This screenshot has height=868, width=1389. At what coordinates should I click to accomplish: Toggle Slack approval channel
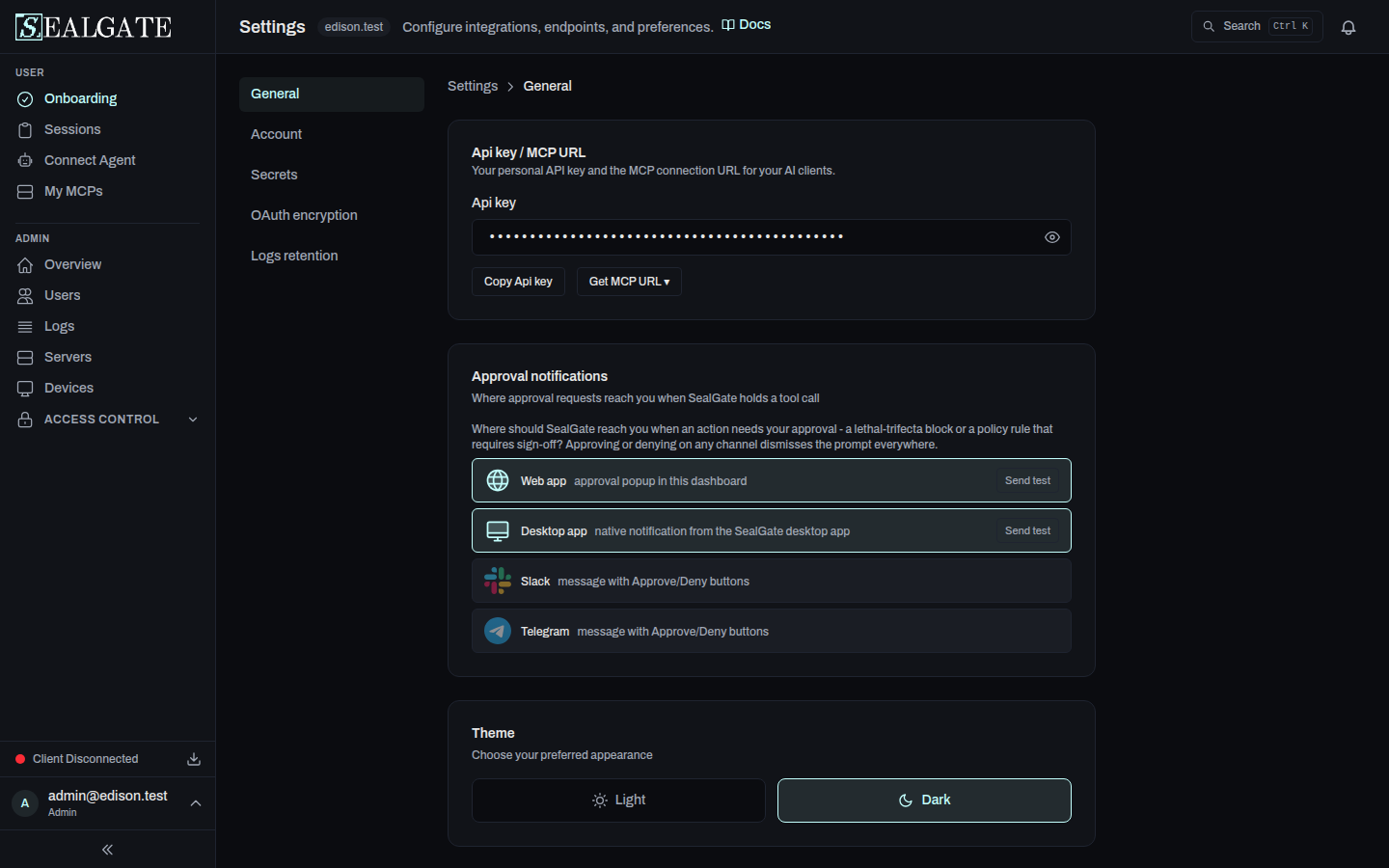tap(772, 581)
